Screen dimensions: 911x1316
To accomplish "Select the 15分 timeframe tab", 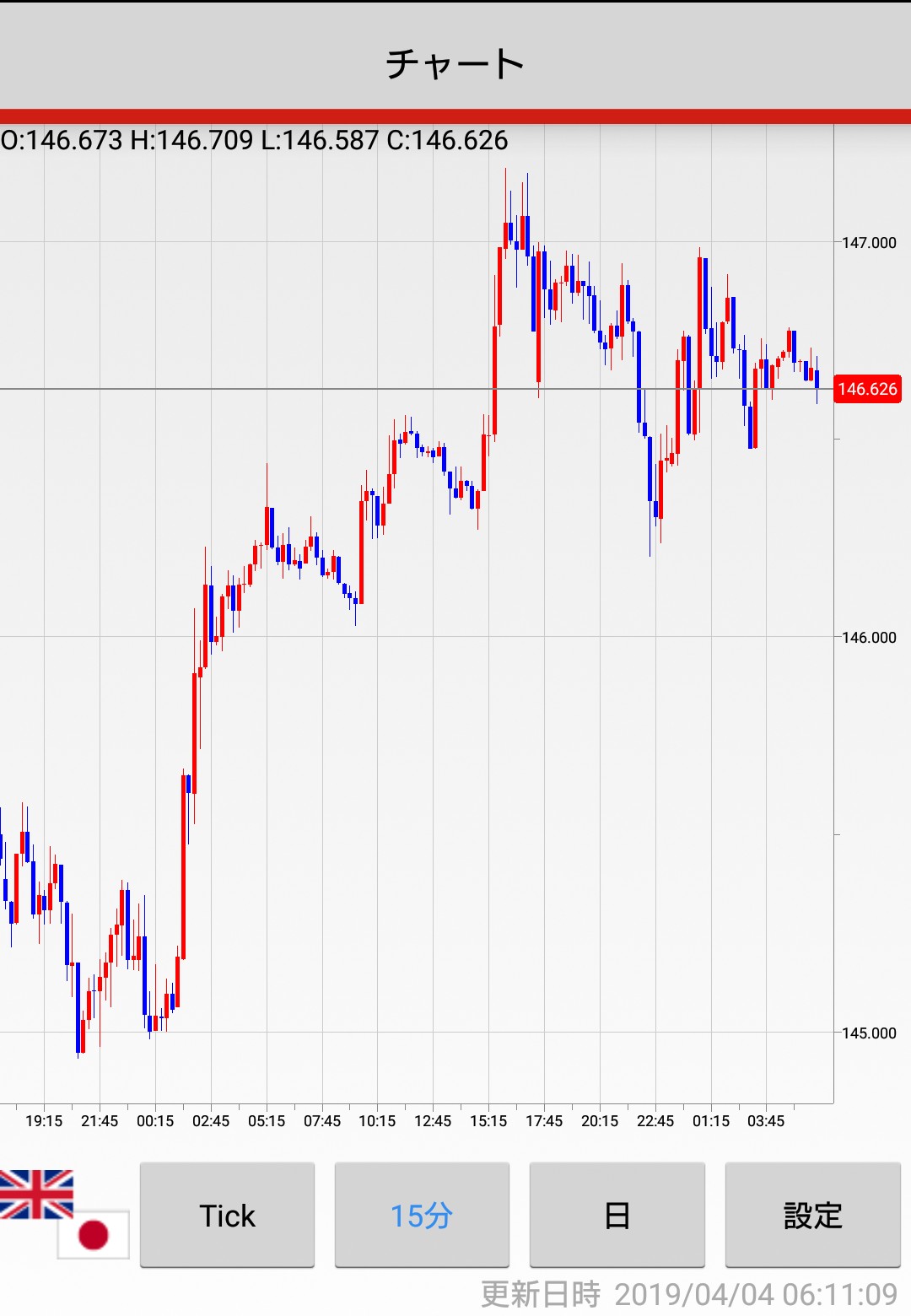I will point(422,1215).
